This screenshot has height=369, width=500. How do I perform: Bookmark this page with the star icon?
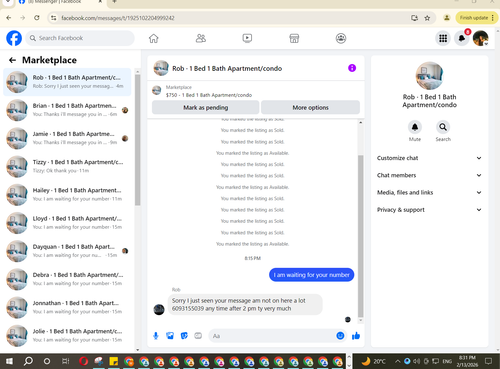point(427,18)
